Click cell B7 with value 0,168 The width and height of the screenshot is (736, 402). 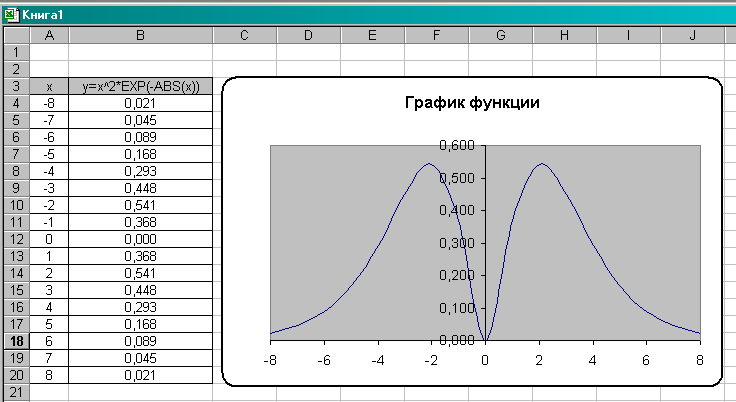coord(140,154)
